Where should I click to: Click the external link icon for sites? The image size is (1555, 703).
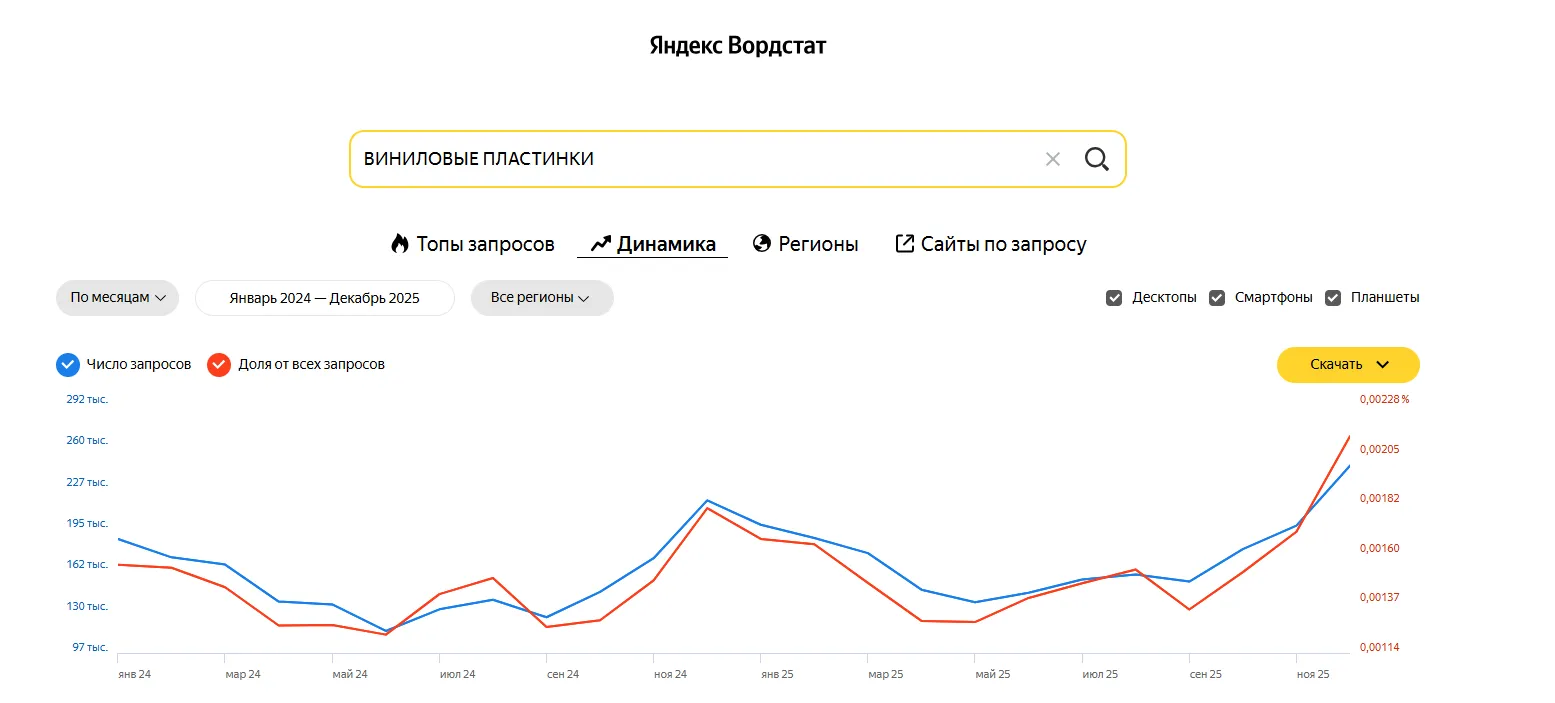pos(904,243)
